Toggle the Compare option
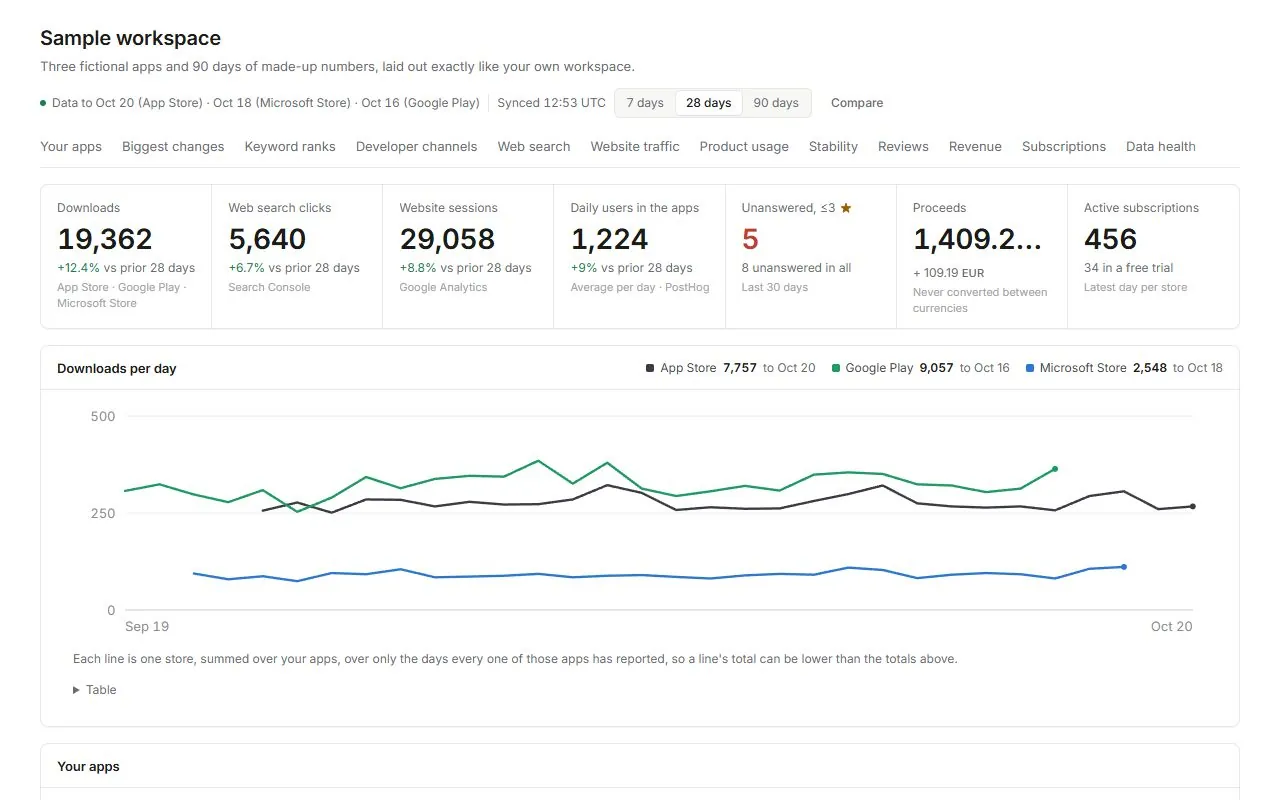 857,103
